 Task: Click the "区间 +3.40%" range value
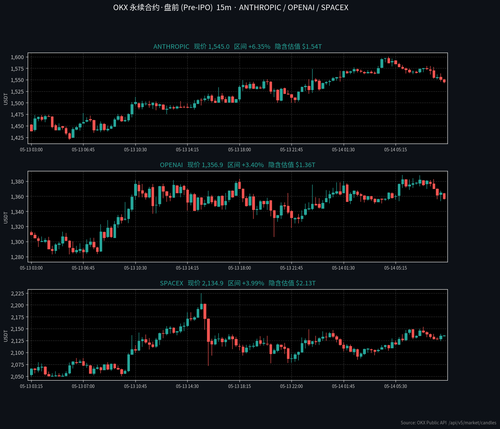(246, 165)
